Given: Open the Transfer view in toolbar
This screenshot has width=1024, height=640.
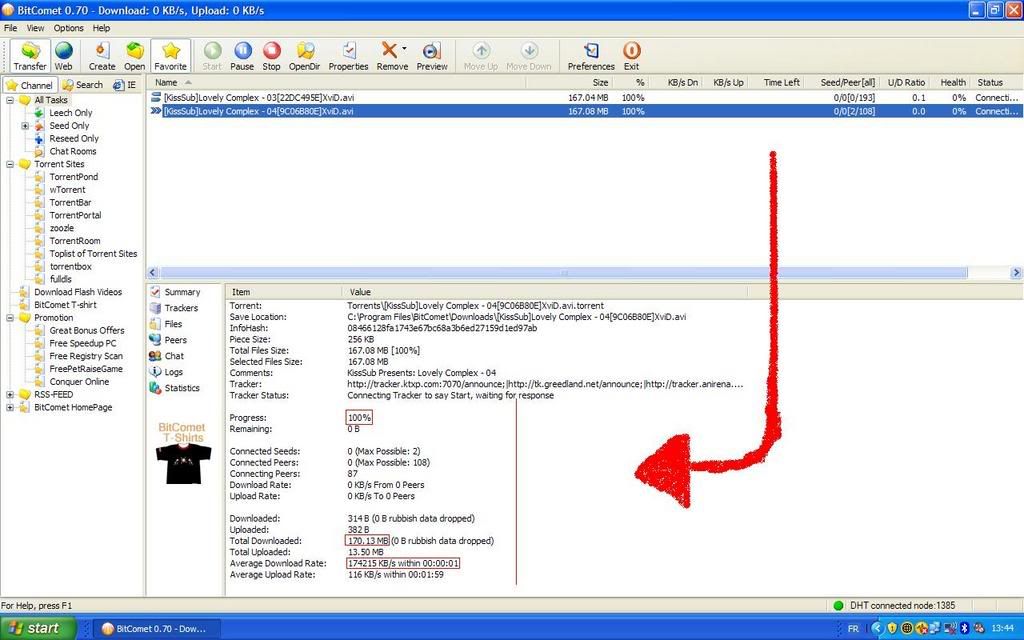Looking at the screenshot, I should coord(30,56).
